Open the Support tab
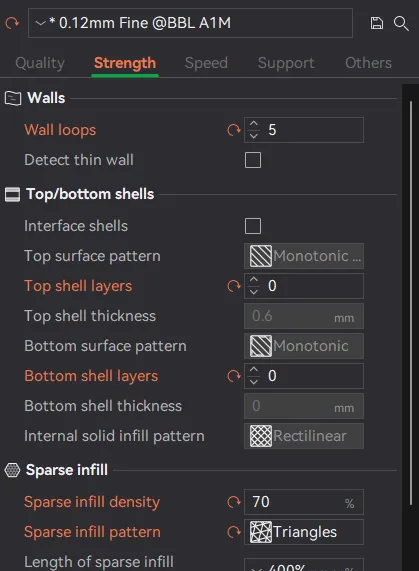419x571 pixels. pos(286,63)
